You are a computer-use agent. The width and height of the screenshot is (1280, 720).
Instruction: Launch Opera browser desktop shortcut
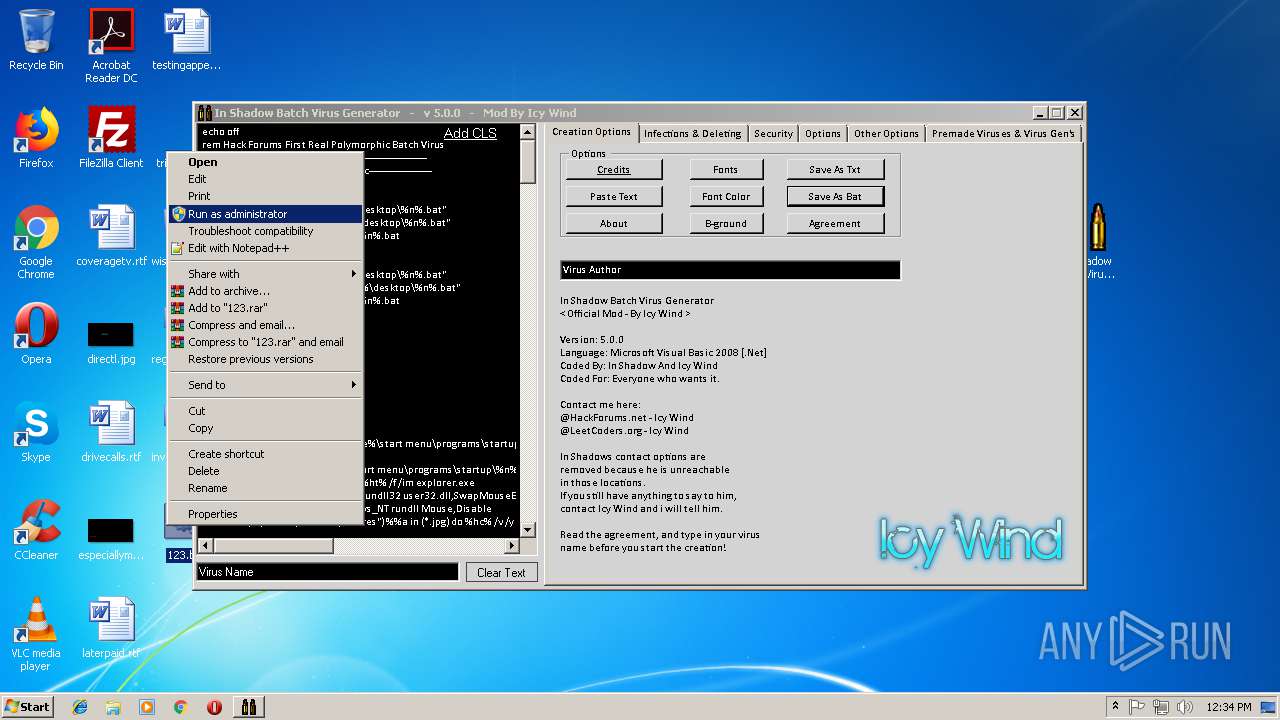click(x=36, y=334)
